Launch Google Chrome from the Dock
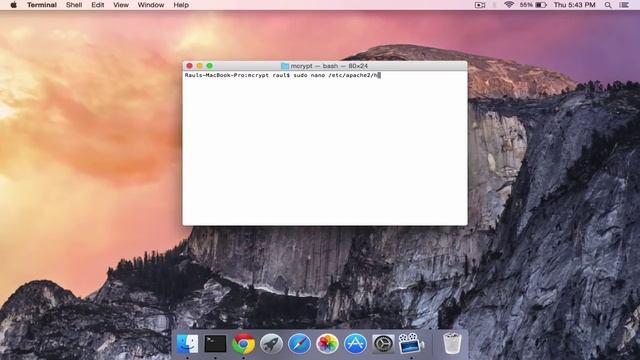Viewport: 640px width, 360px height. tap(243, 344)
